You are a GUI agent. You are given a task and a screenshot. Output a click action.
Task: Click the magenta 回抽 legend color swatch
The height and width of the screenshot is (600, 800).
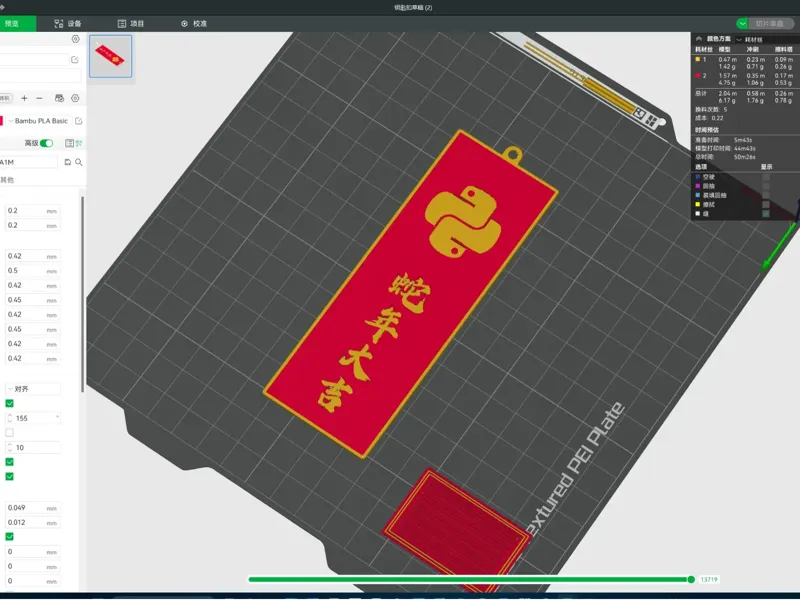[697, 186]
